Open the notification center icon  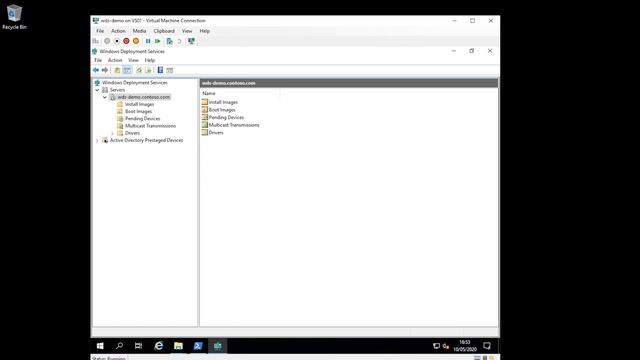click(487, 346)
